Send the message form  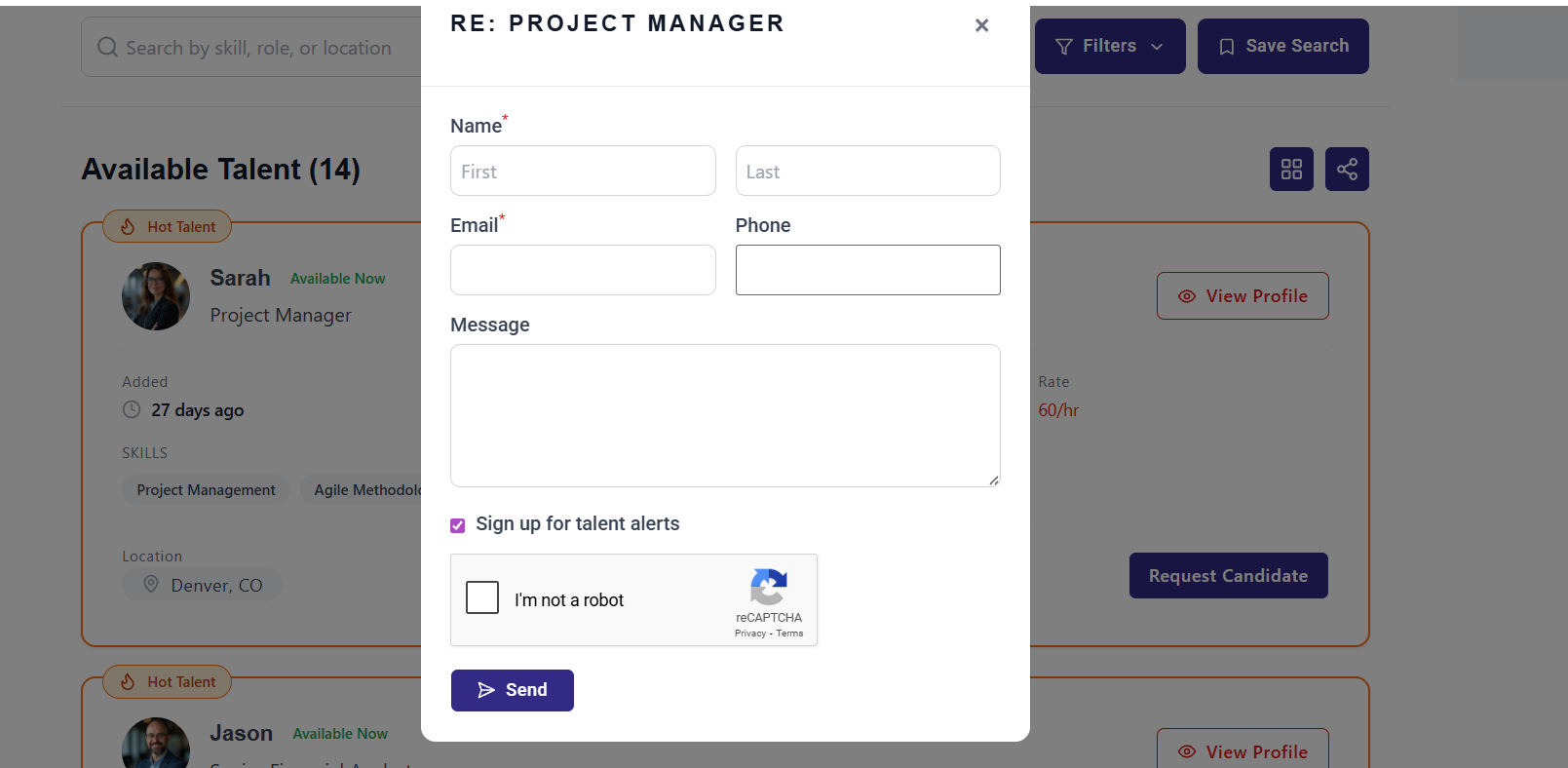[x=512, y=690]
